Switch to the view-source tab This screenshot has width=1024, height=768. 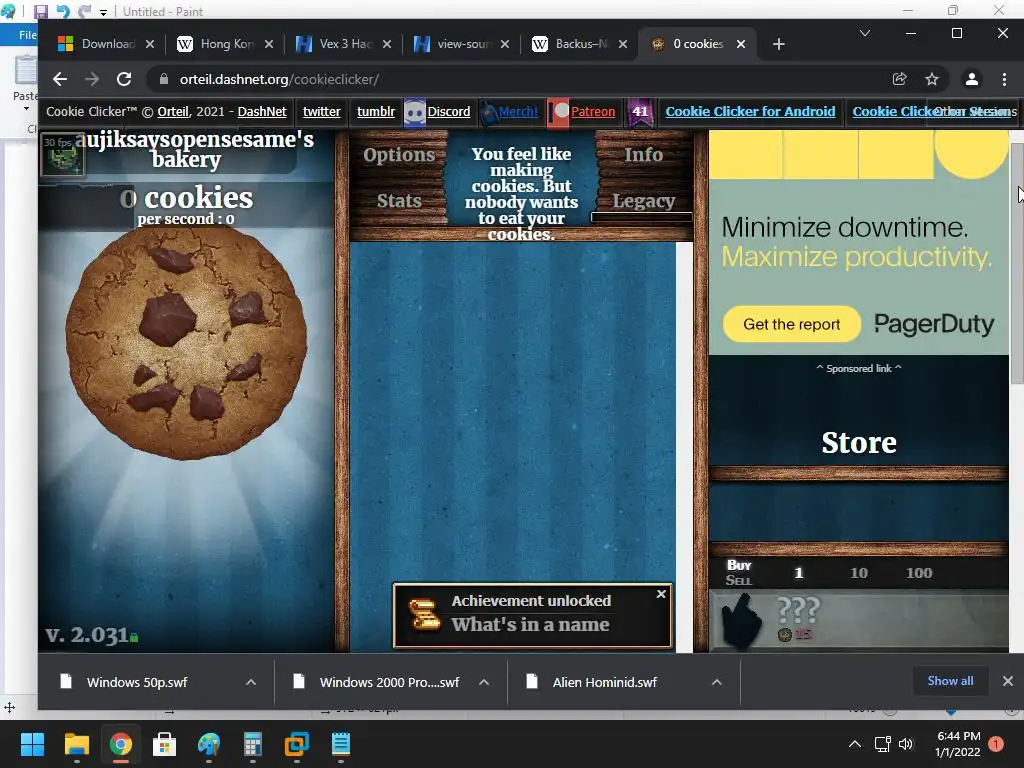461,44
